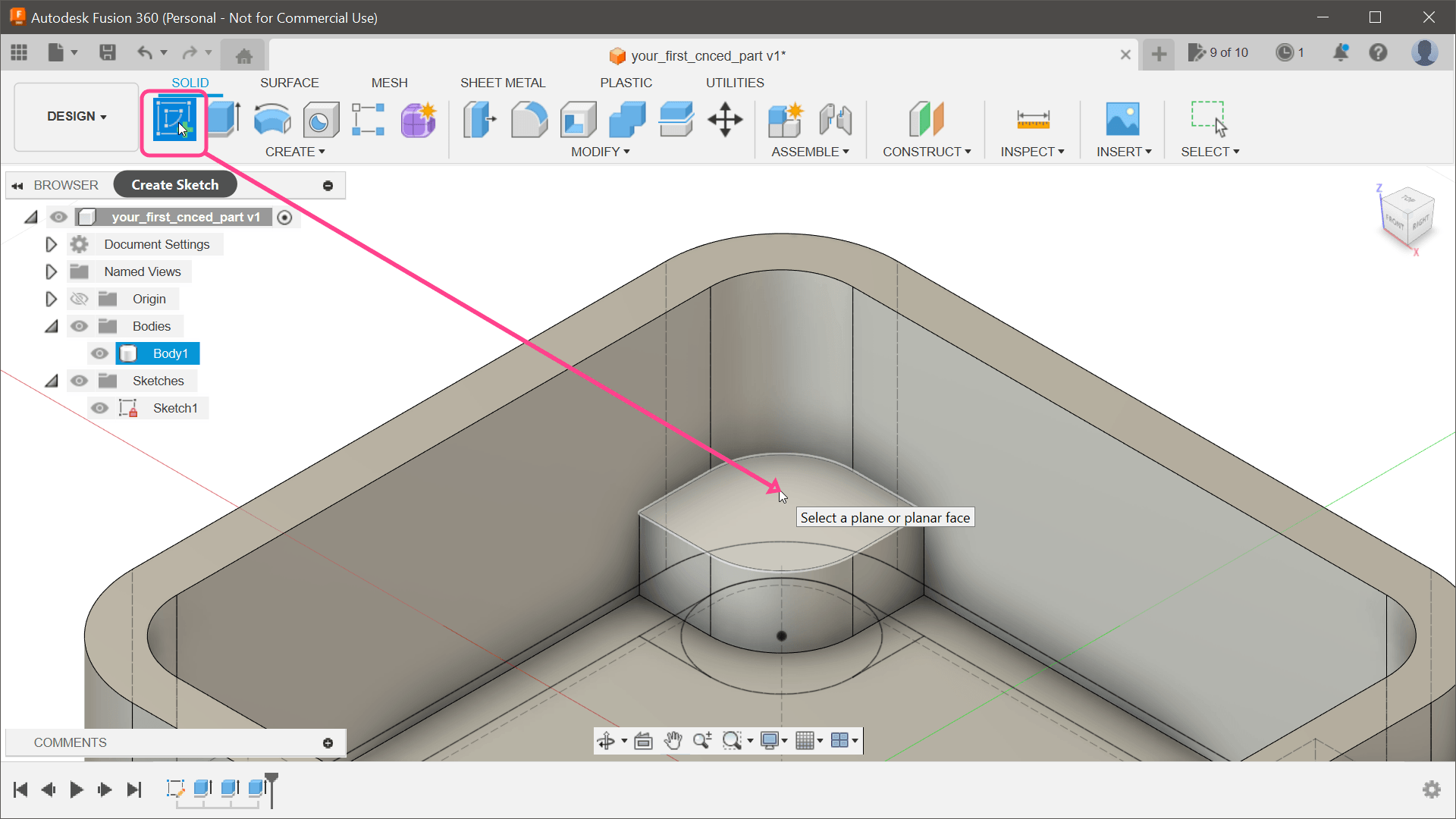Screen dimensions: 1456x819
Task: Switch to the PLASTIC tab
Action: point(626,83)
